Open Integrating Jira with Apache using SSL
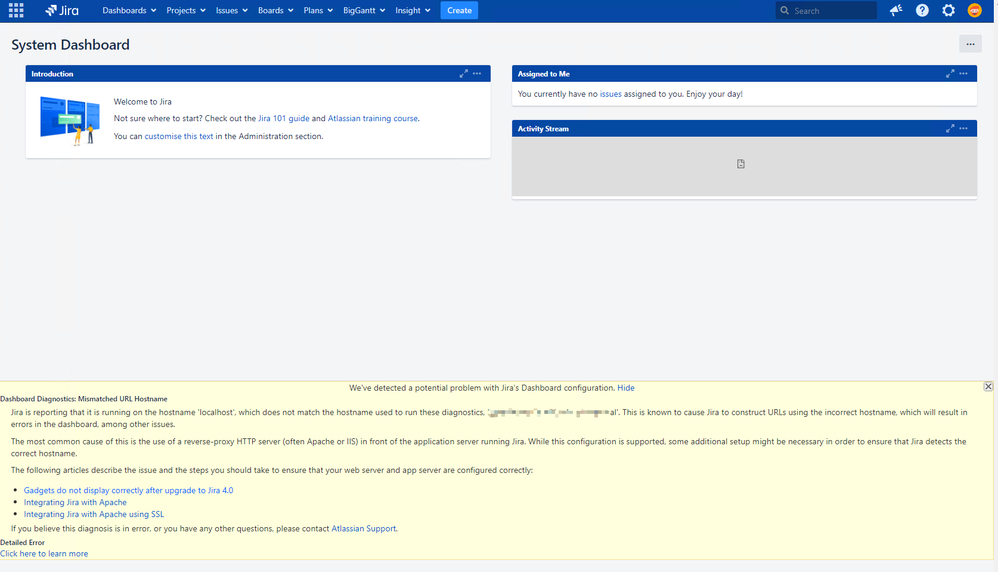Image resolution: width=998 pixels, height=572 pixels. pyautogui.click(x=94, y=514)
